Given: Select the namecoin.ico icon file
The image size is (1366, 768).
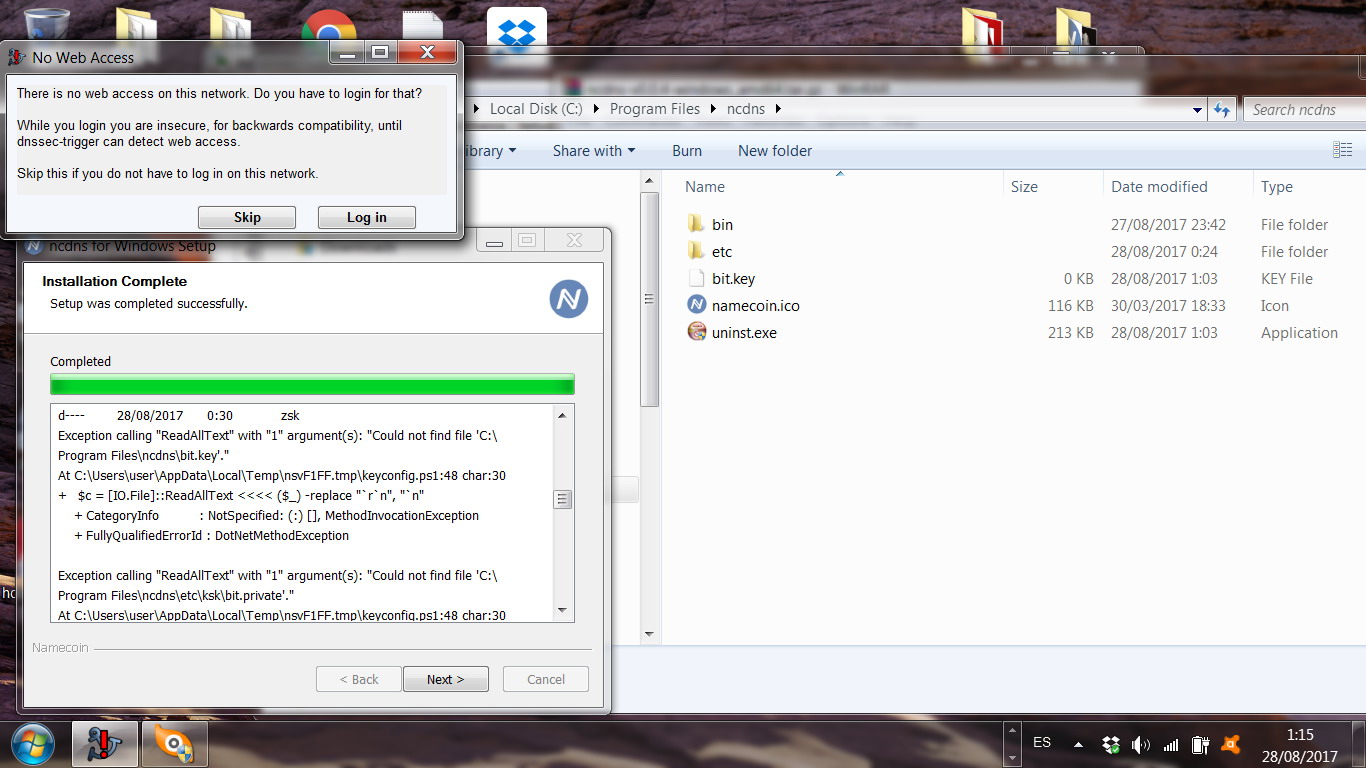Looking at the screenshot, I should point(697,305).
